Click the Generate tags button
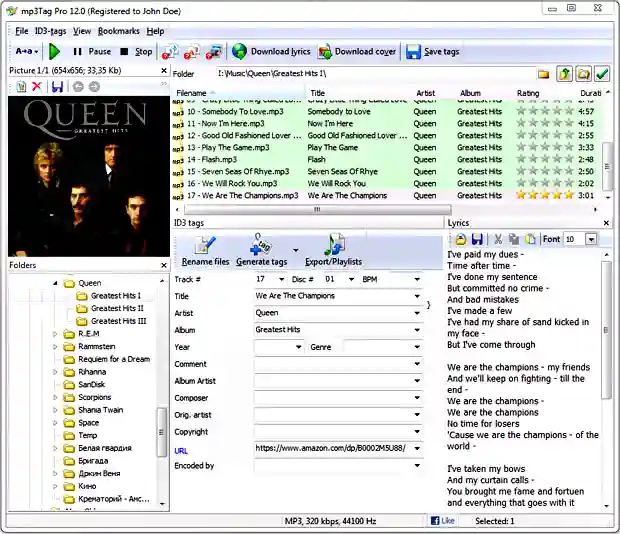 coord(261,251)
